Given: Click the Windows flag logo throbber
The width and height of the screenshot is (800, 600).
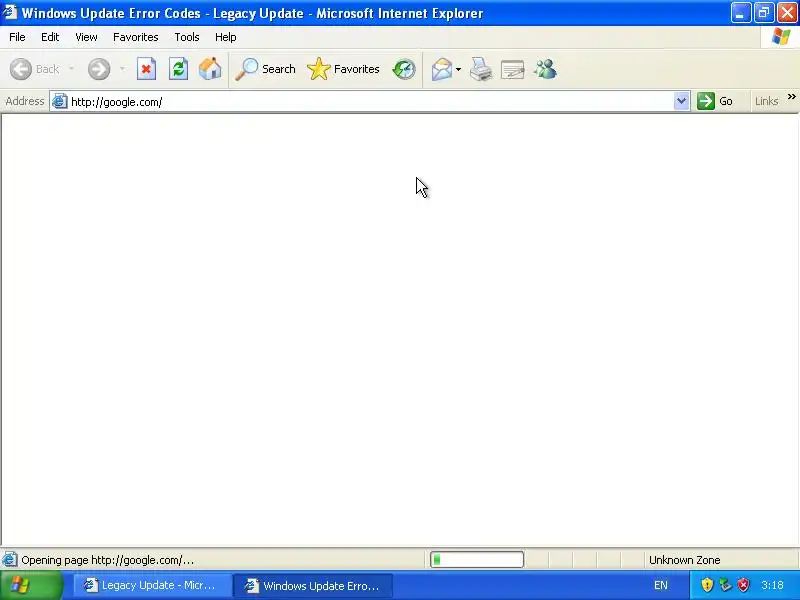Looking at the screenshot, I should click(x=781, y=37).
